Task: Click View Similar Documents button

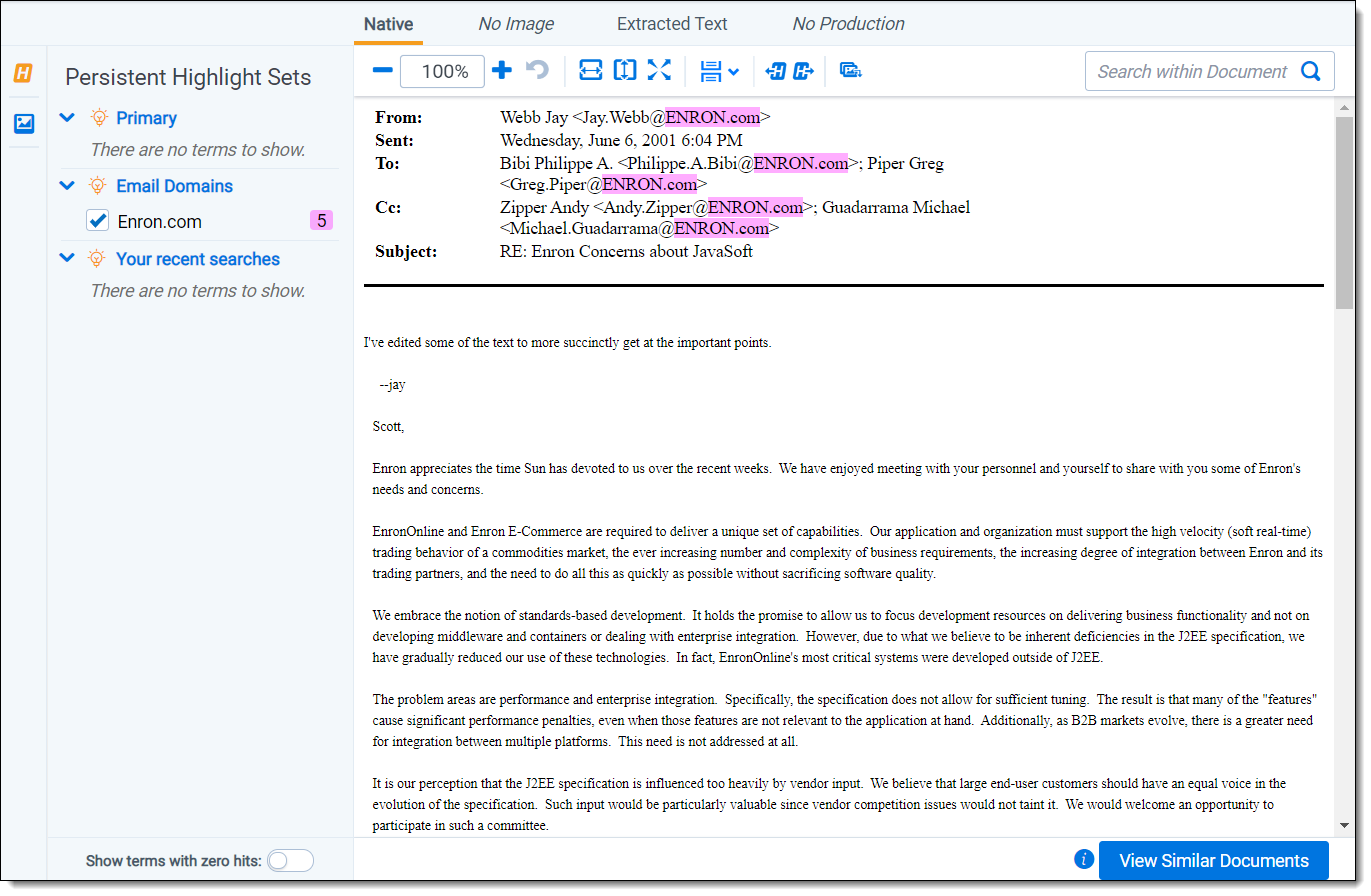Action: (1213, 860)
